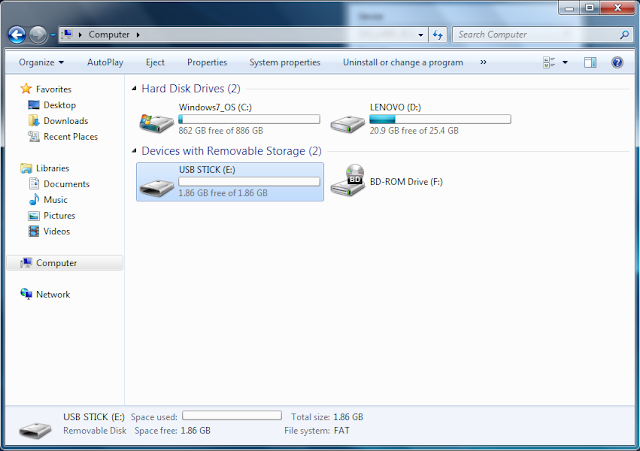Open the address bar previous locations dropdown

pos(421,35)
